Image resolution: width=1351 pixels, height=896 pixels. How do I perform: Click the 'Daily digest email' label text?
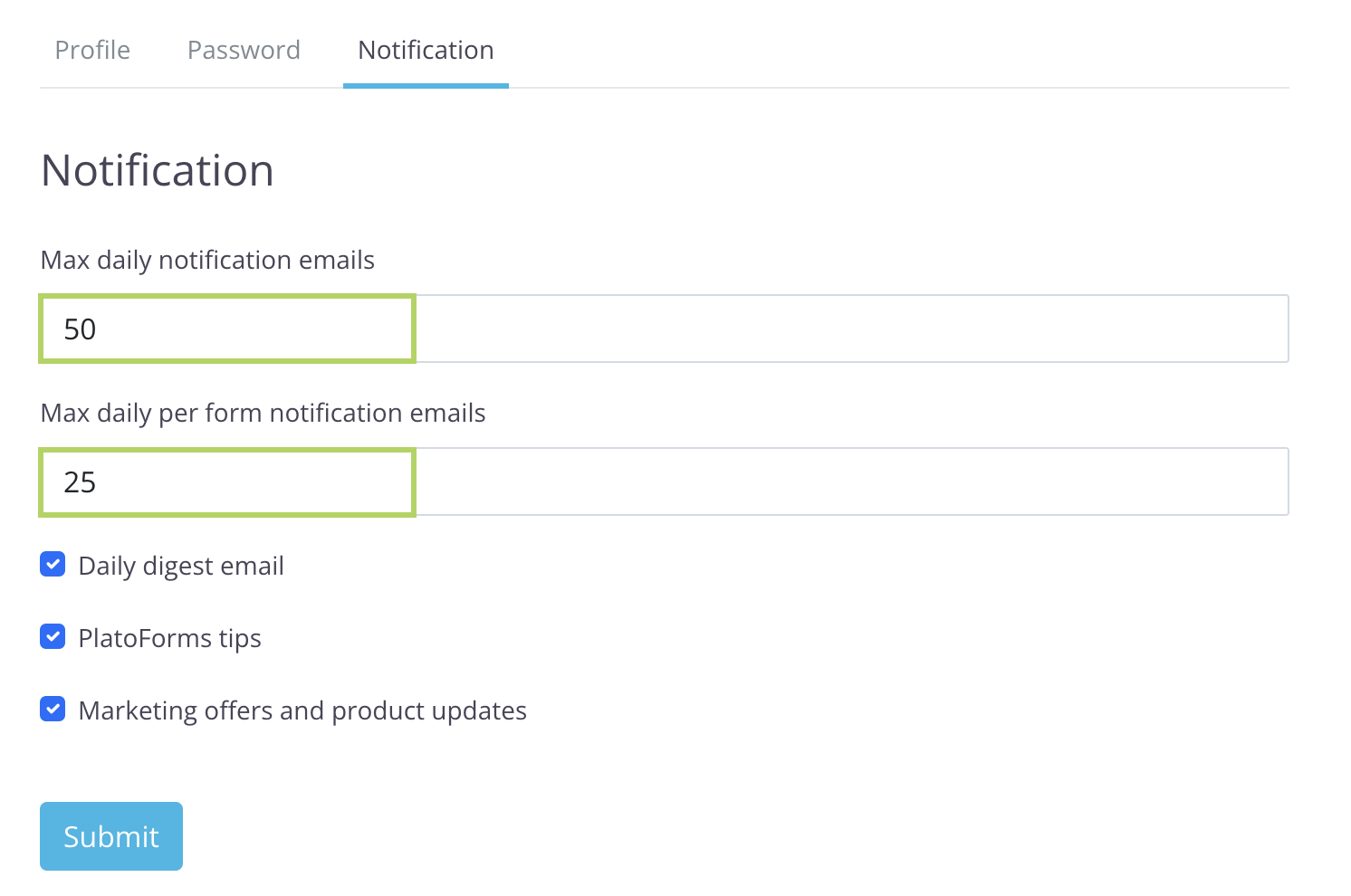click(x=181, y=566)
